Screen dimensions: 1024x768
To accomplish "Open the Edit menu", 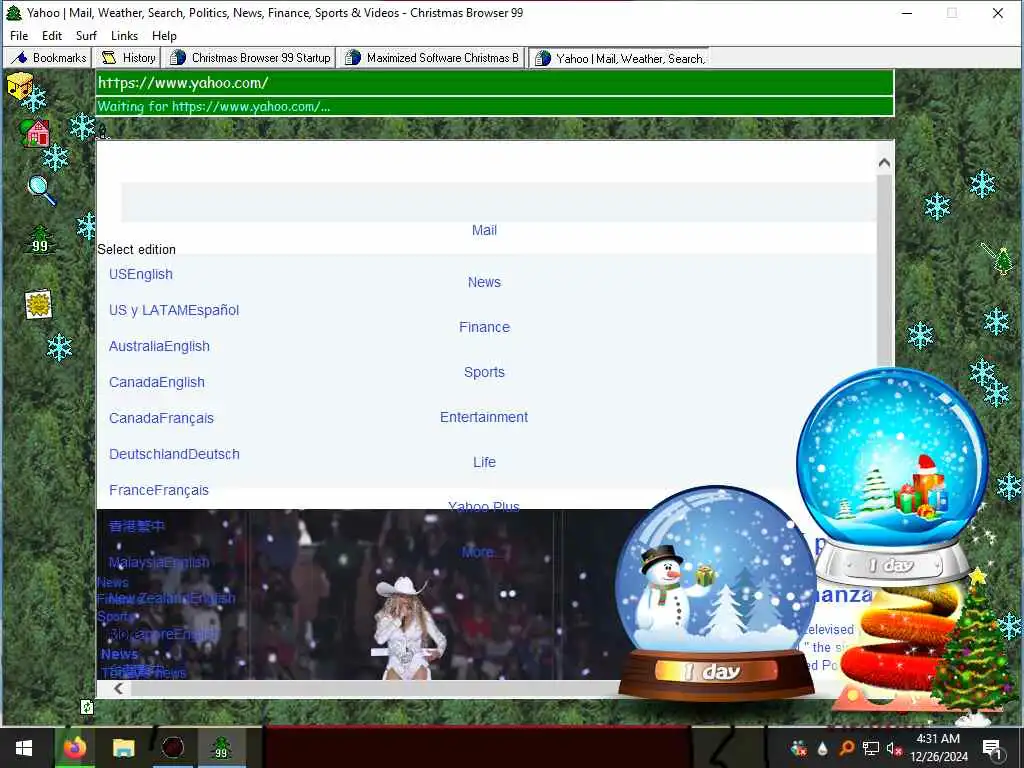I will point(52,36).
